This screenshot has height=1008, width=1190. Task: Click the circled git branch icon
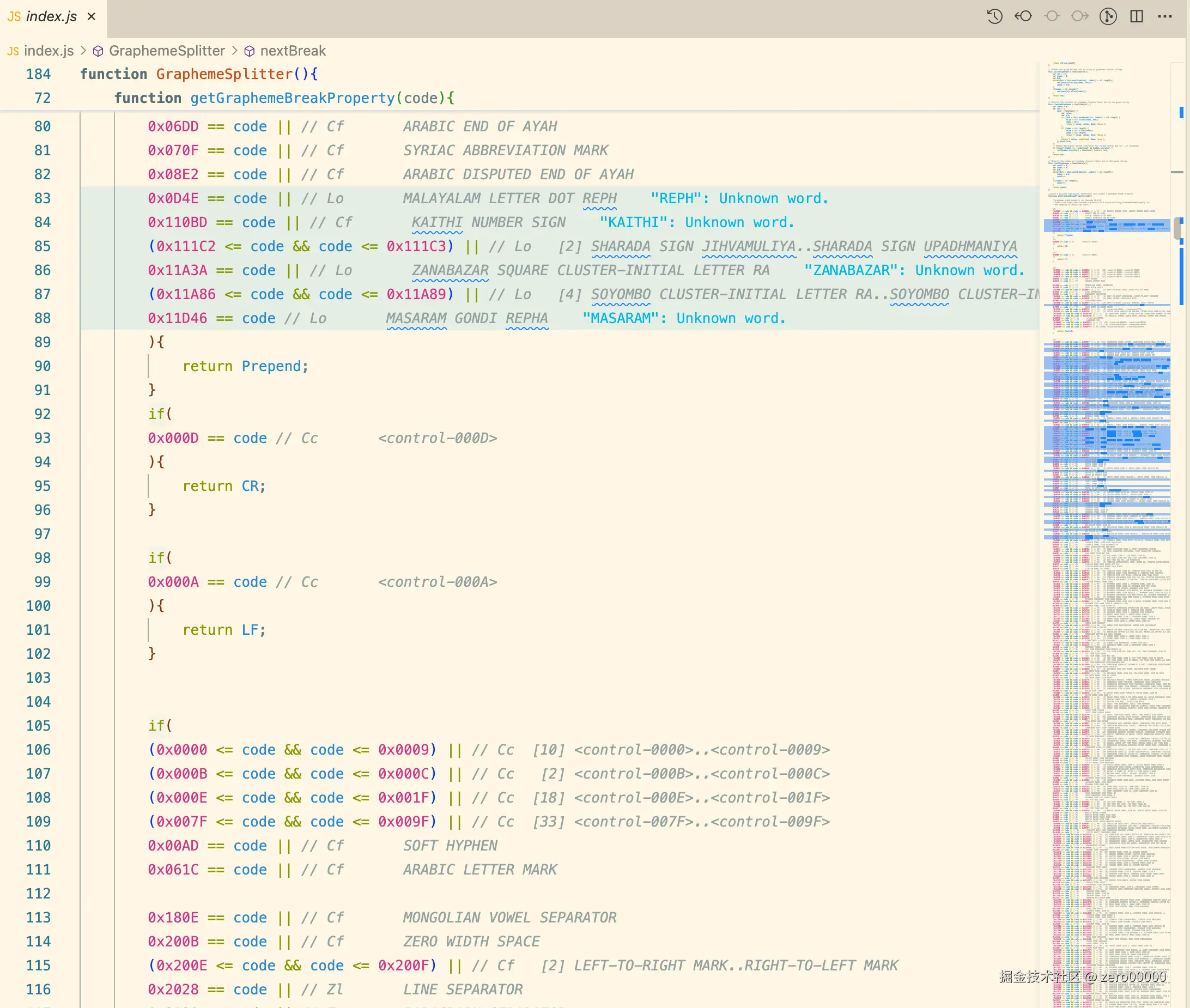(1108, 16)
